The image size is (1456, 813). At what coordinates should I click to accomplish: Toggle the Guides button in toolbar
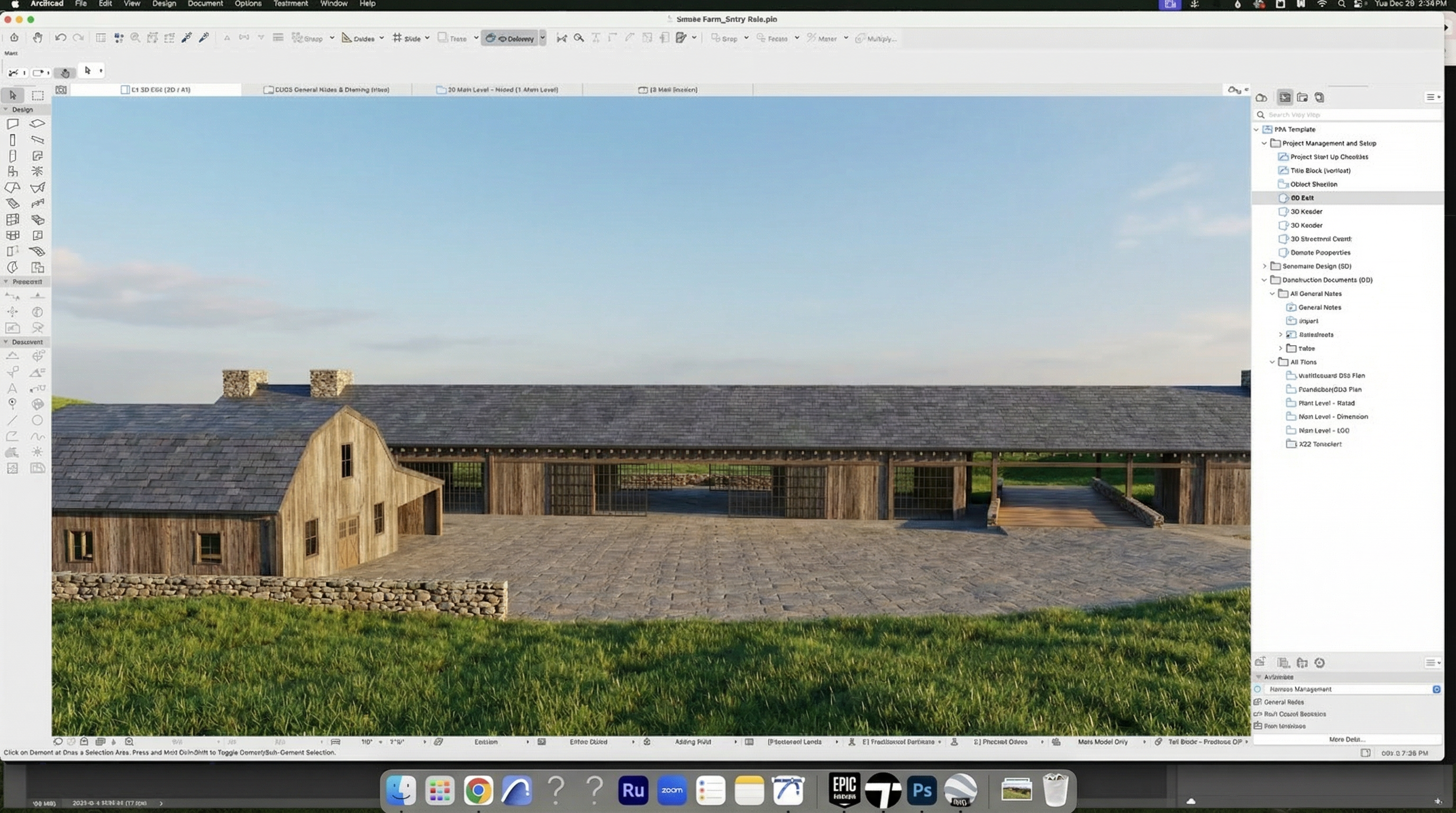[358, 38]
